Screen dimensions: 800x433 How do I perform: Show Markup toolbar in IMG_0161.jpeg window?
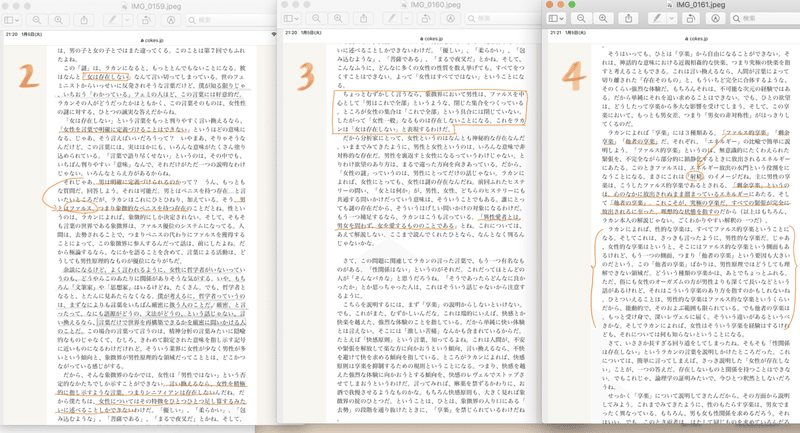(x=715, y=18)
